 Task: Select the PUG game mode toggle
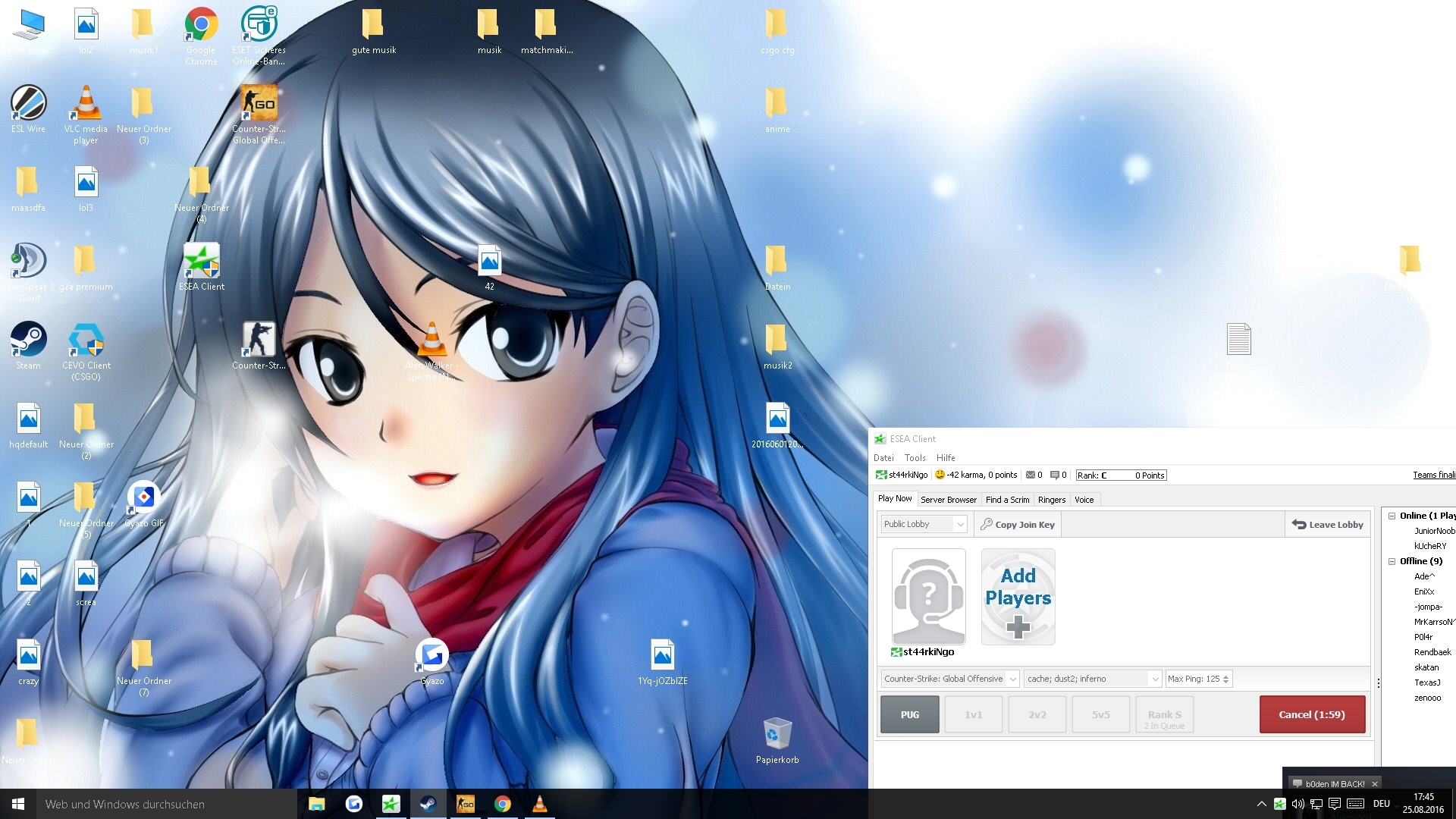pos(909,714)
